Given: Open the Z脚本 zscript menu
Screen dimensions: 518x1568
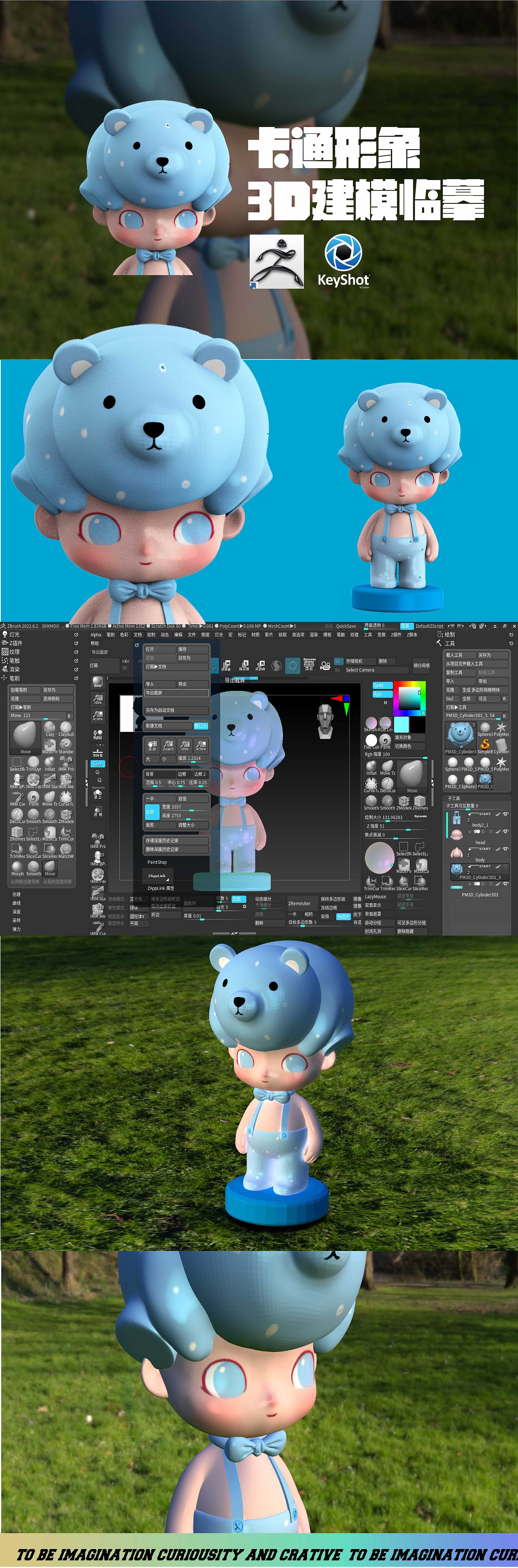Looking at the screenshot, I should click(x=412, y=634).
